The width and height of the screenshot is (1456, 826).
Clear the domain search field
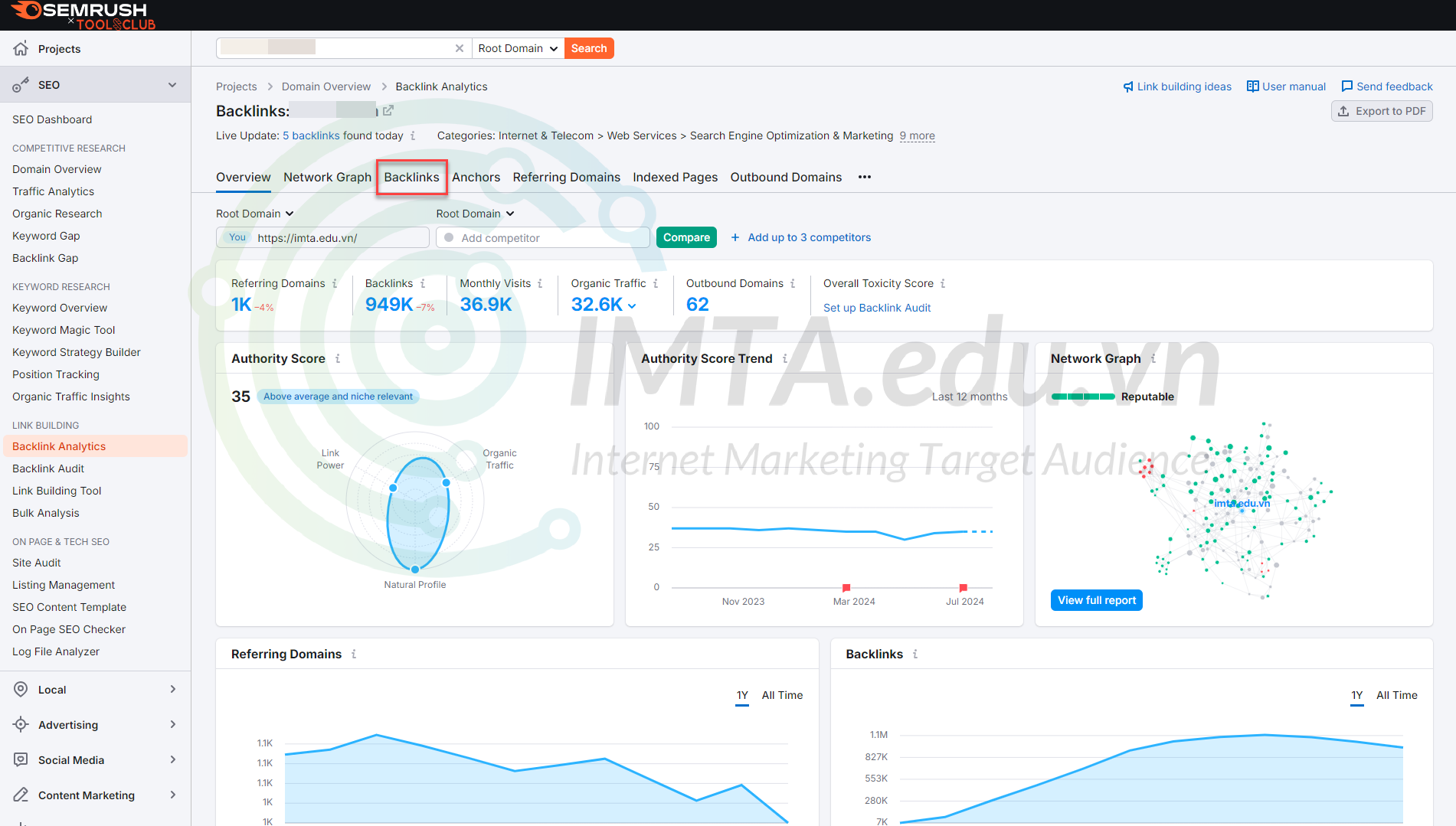click(460, 48)
